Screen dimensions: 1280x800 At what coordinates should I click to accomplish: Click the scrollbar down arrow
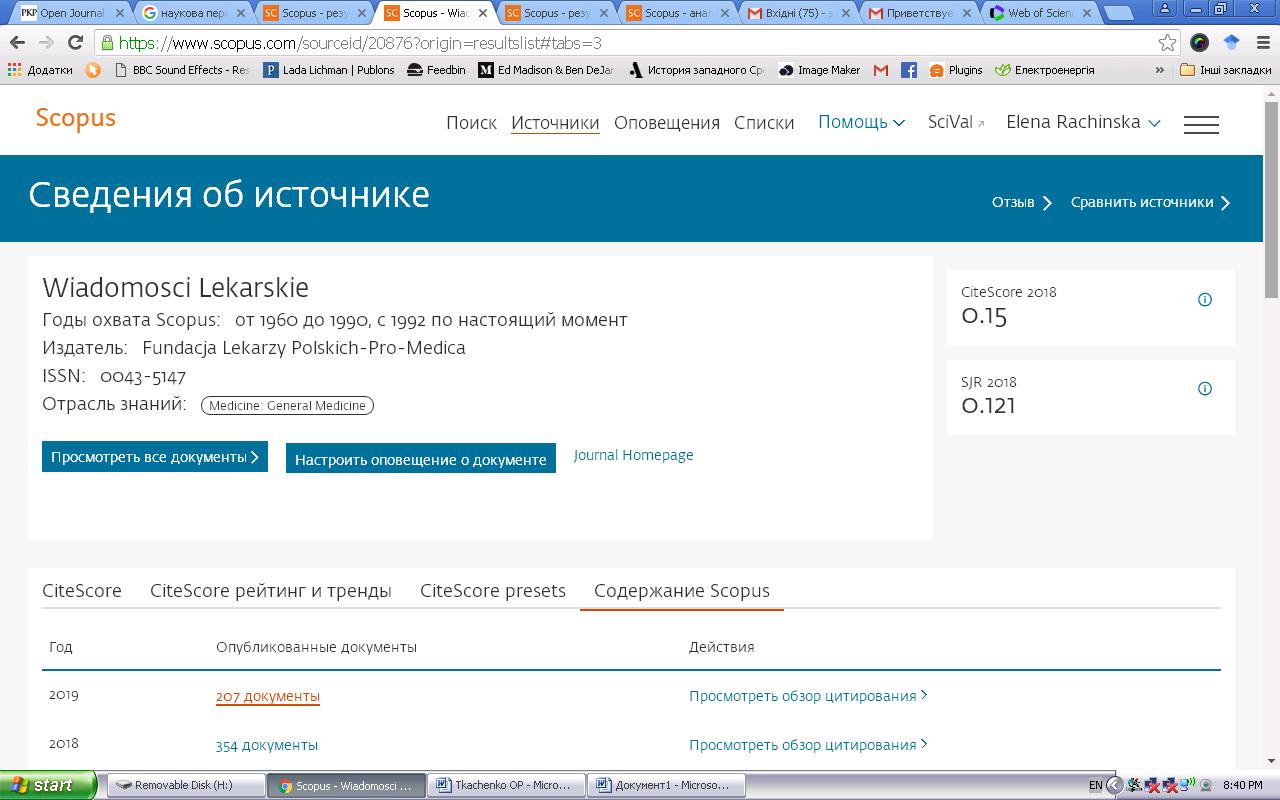(x=1271, y=761)
